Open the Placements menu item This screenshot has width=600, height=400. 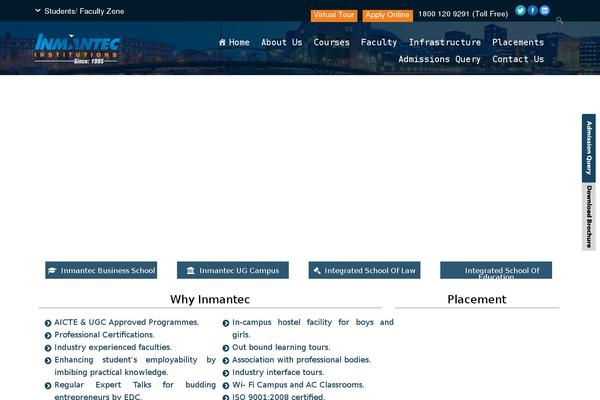518,42
